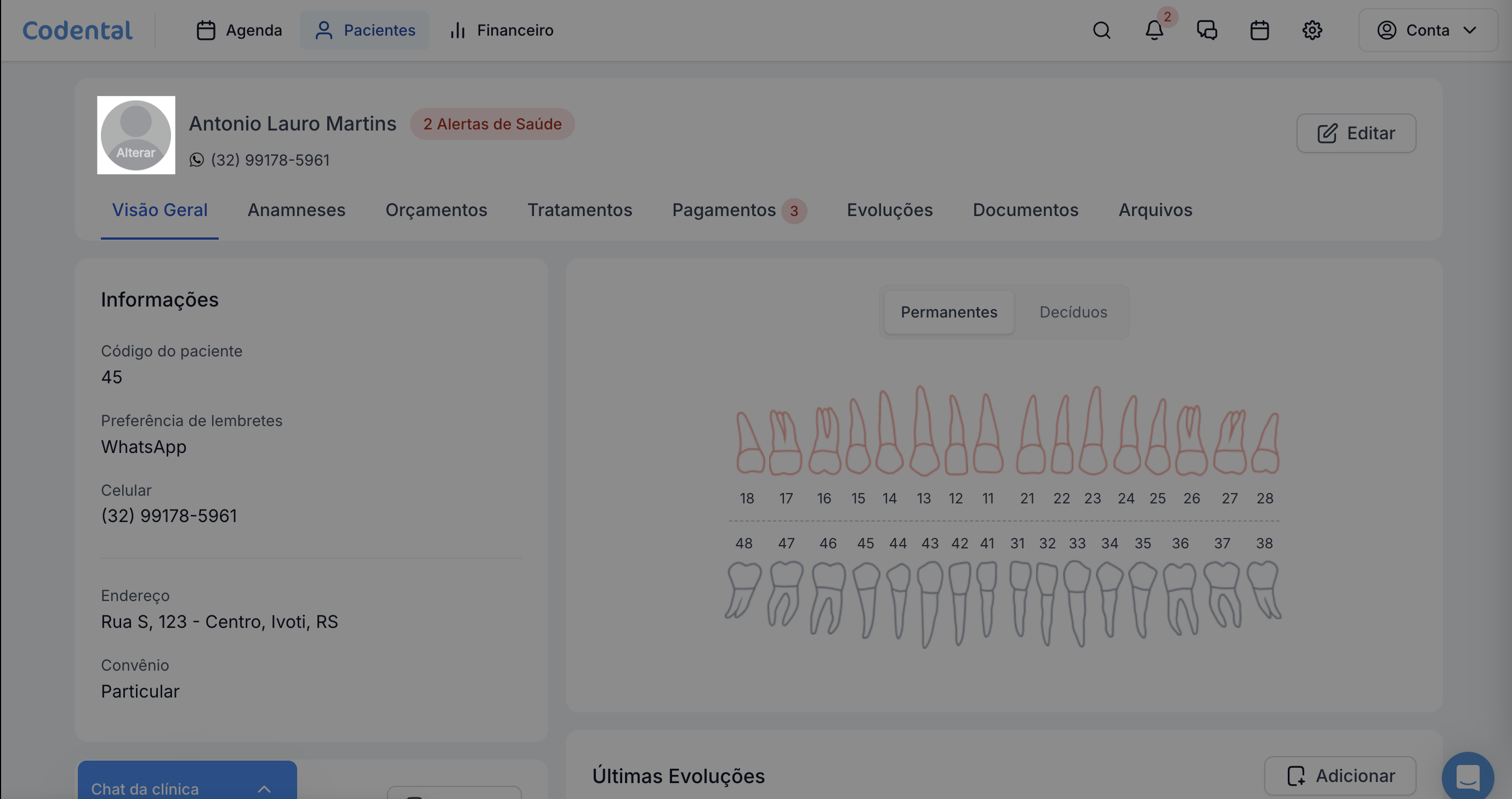Viewport: 1512px width, 799px height.
Task: Open the chat messages icon in header
Action: click(1207, 30)
